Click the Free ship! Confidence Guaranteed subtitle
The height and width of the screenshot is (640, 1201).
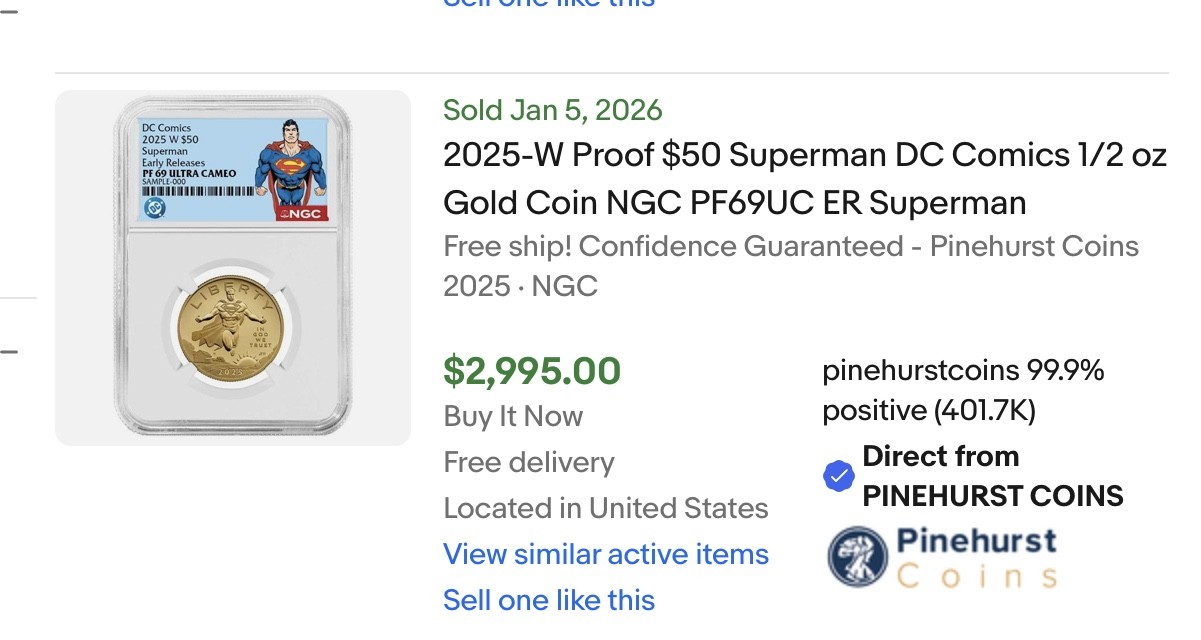(791, 246)
